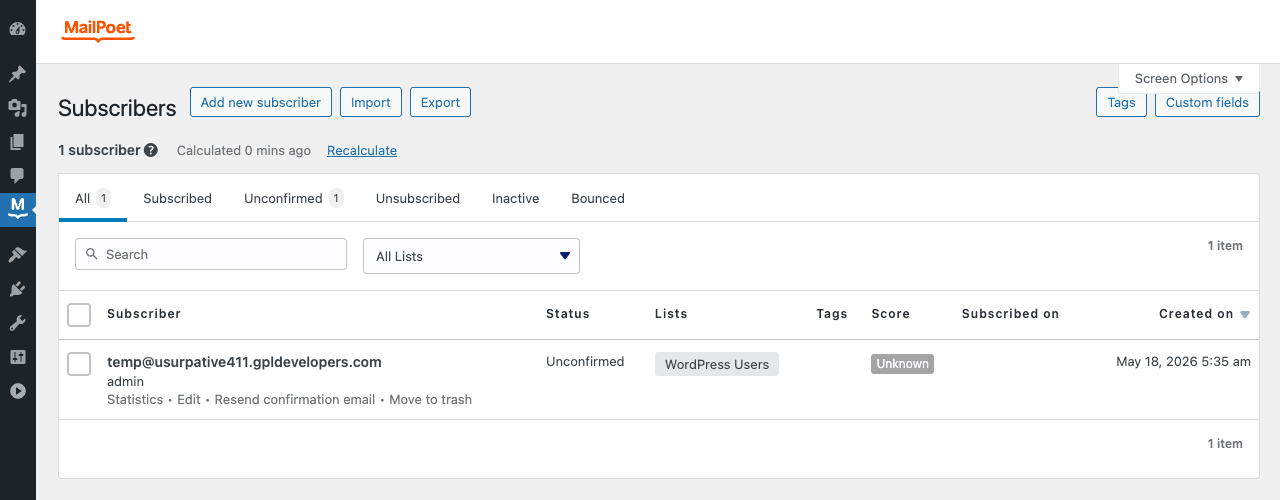1280x500 pixels.
Task: Click the MailPoet logo
Action: [98, 31]
